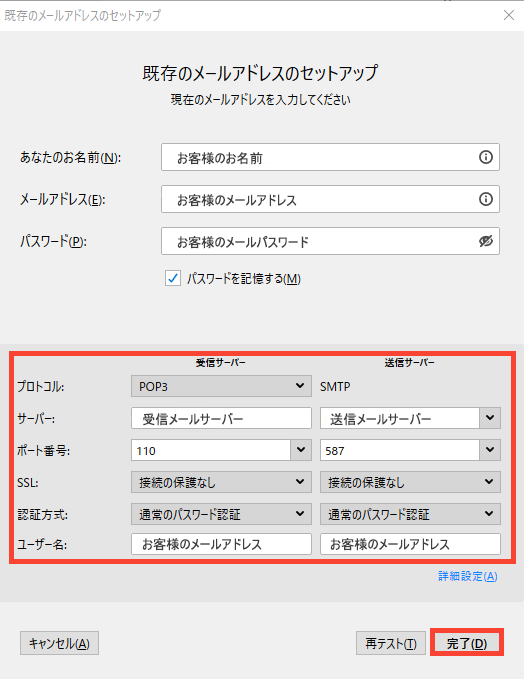Screen dimensions: 524x679
Task: Open the outgoing server name dropdown arrow
Action: pyautogui.click(x=490, y=418)
